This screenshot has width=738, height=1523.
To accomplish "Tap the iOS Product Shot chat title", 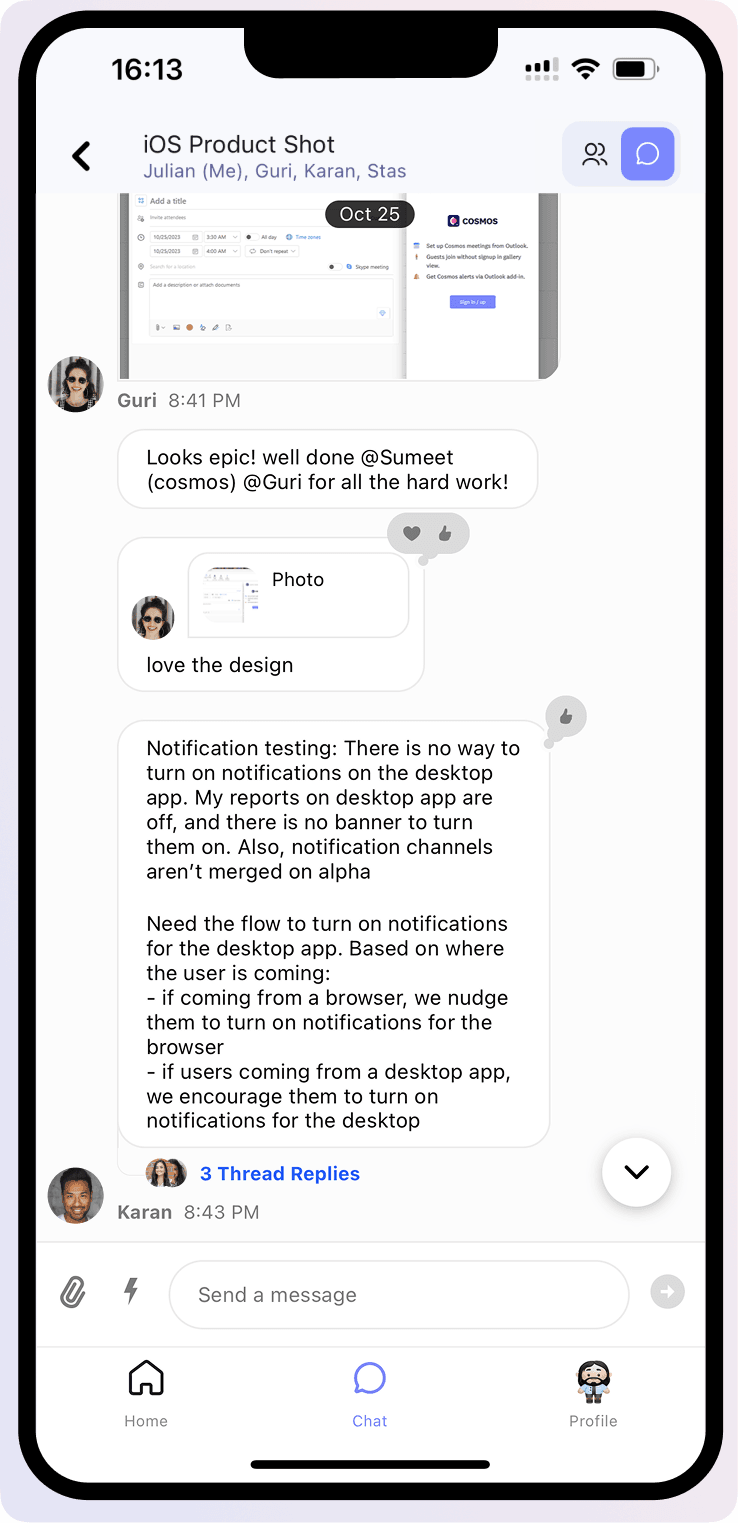I will 239,144.
